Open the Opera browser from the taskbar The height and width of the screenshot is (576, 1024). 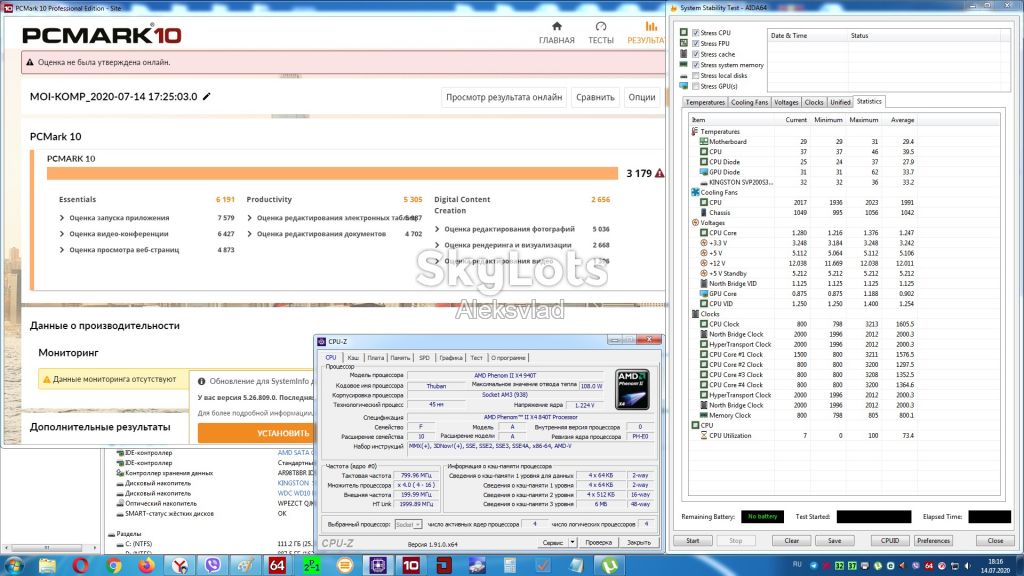click(80, 565)
